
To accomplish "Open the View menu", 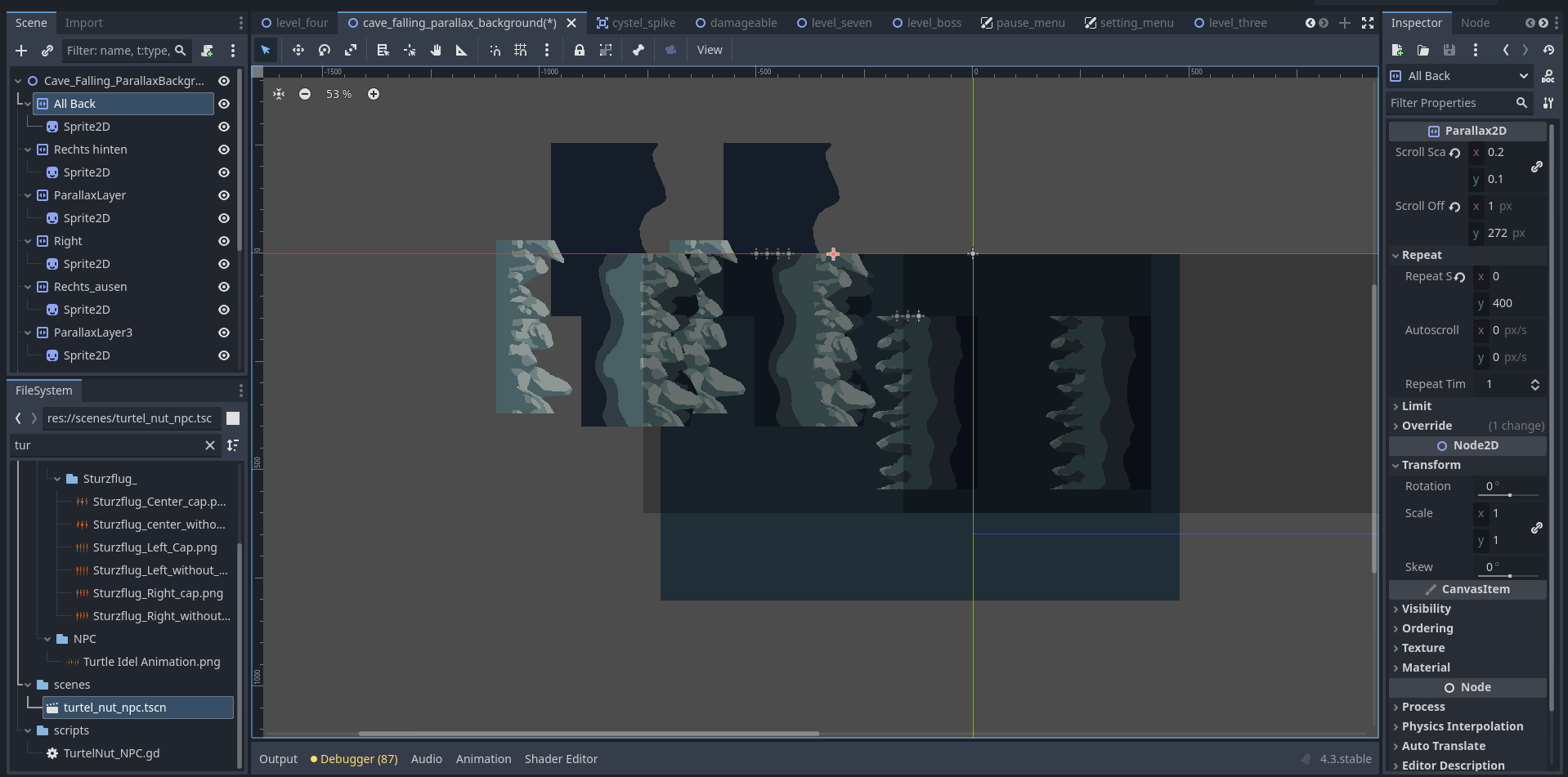I will [710, 50].
